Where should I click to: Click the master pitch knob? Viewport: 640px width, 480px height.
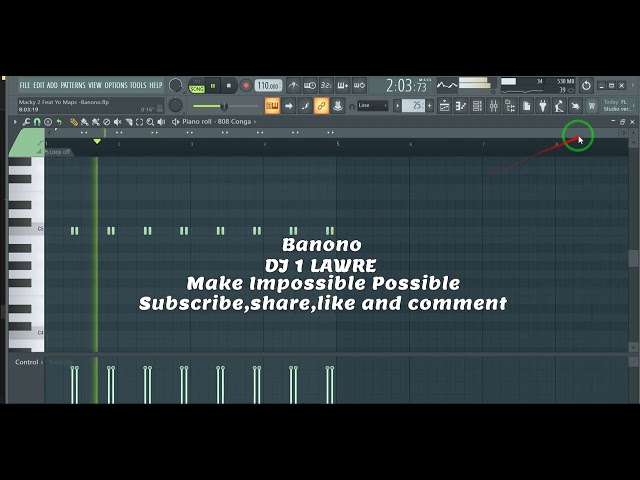tap(176, 105)
